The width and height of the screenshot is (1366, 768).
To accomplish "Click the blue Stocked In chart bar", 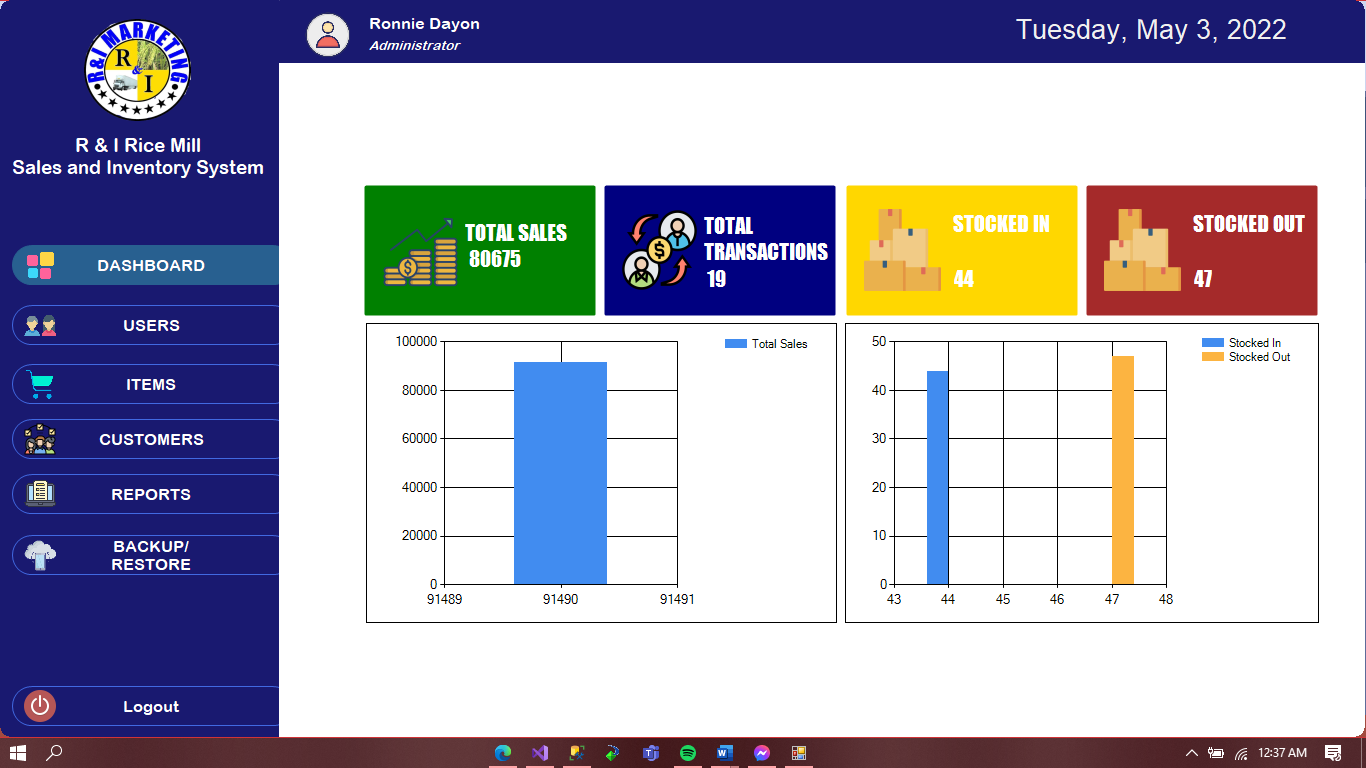I will click(x=937, y=477).
